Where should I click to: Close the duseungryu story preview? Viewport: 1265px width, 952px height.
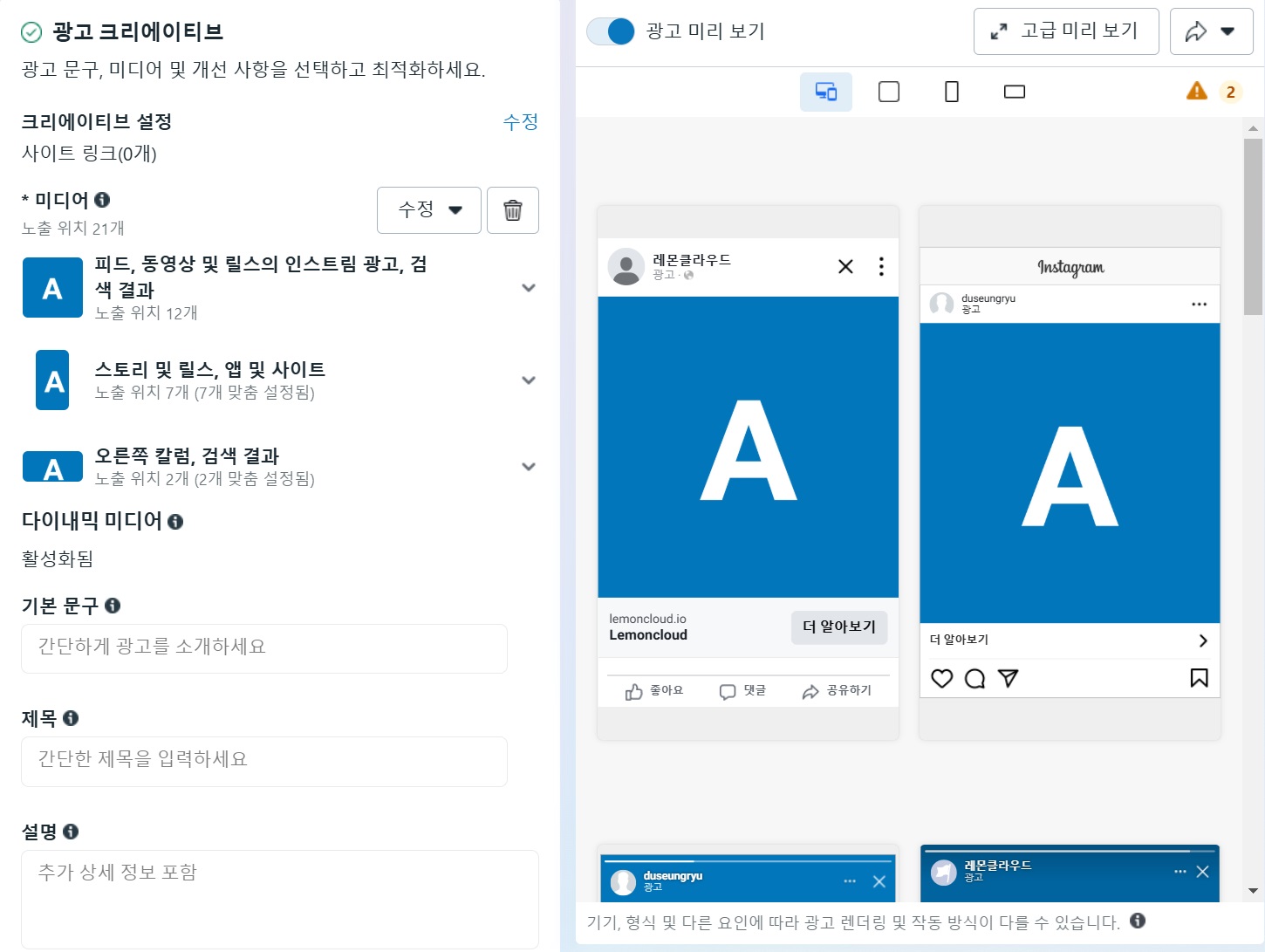879,882
